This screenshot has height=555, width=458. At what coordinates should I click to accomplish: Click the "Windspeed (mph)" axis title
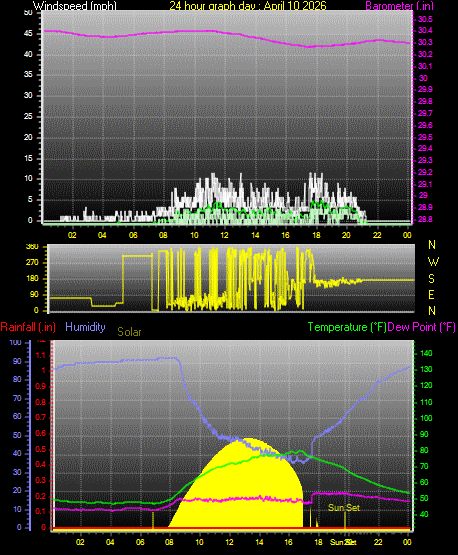pyautogui.click(x=75, y=6)
